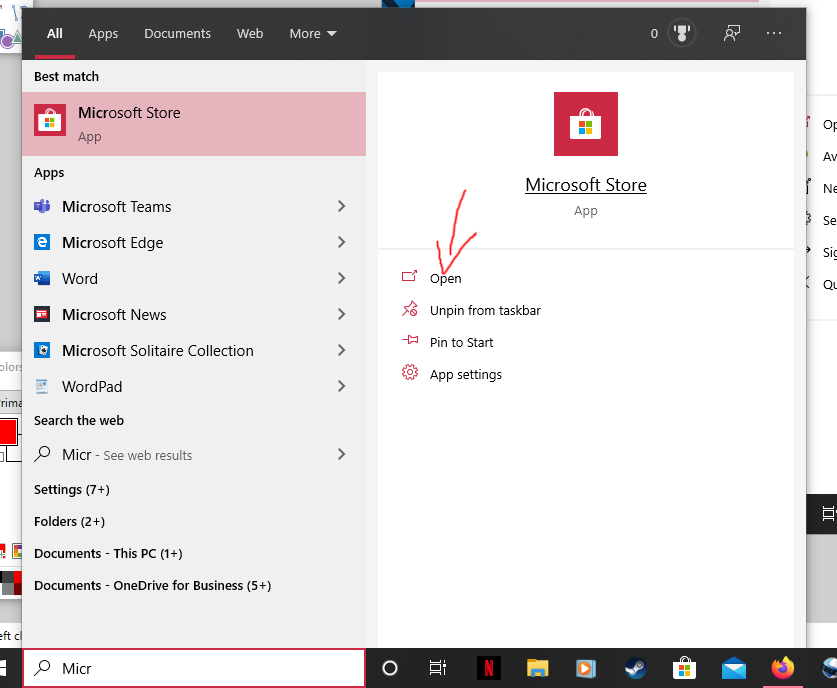Expand Word result chevron

click(x=342, y=278)
